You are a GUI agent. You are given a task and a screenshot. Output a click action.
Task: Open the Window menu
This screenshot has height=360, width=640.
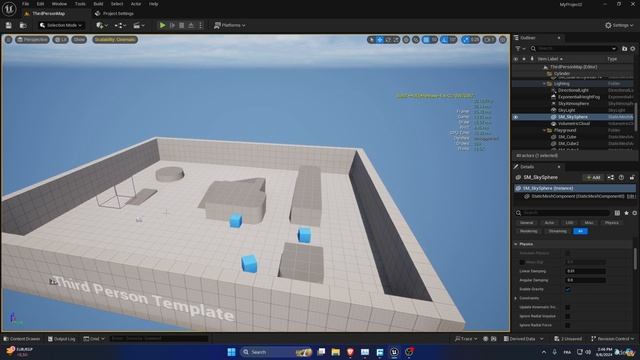[59, 4]
